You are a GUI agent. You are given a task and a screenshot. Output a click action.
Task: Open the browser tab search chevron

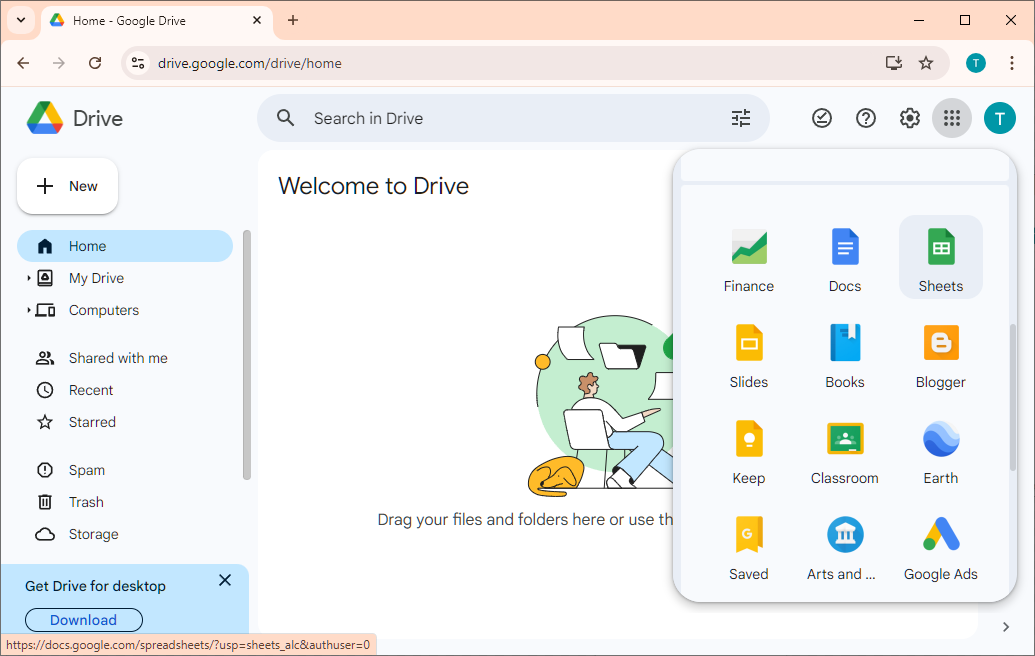coord(20,20)
